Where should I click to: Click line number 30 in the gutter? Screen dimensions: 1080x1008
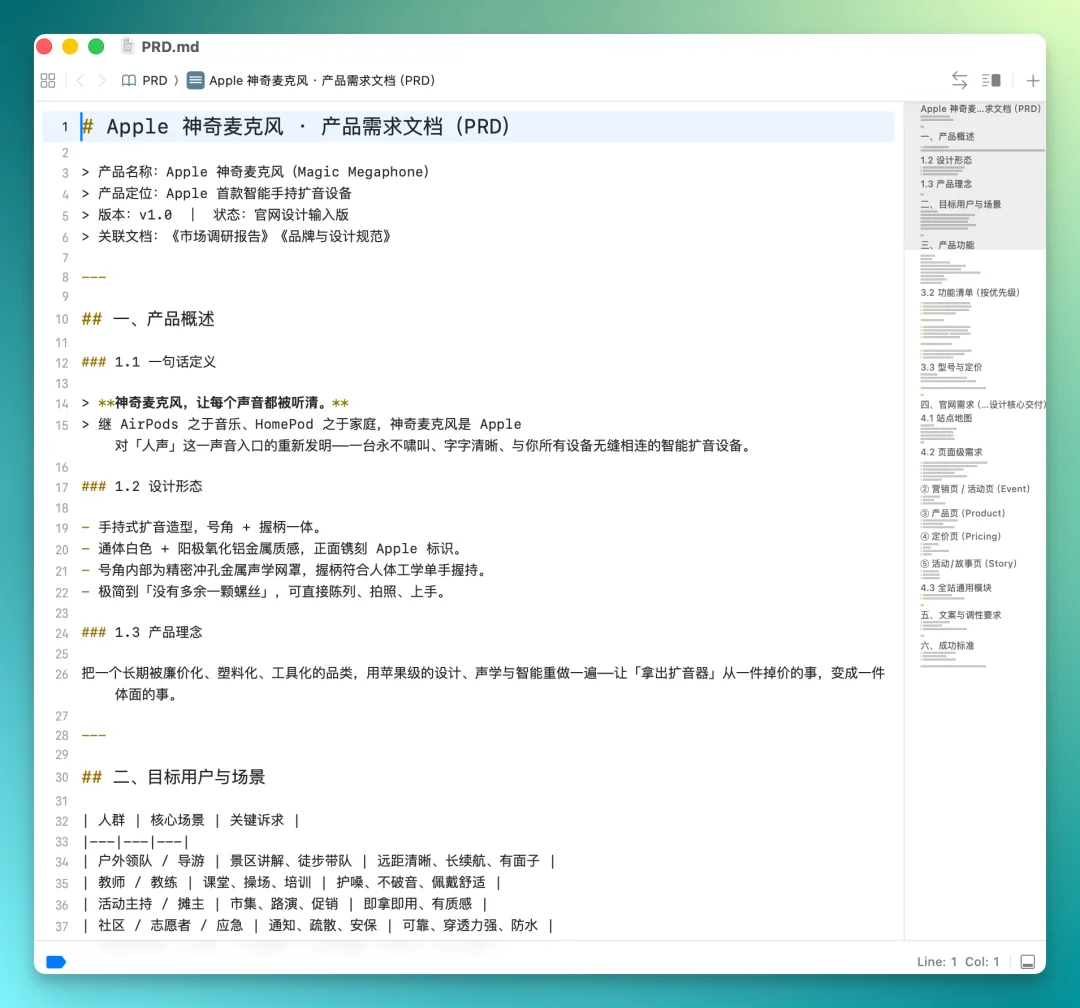62,777
